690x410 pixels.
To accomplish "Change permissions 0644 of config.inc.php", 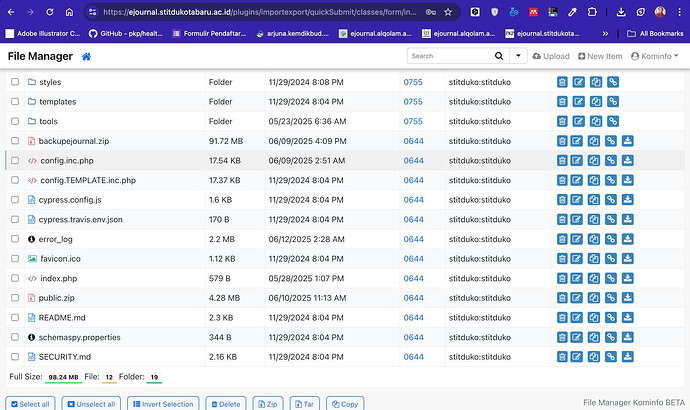I will pyautogui.click(x=414, y=161).
